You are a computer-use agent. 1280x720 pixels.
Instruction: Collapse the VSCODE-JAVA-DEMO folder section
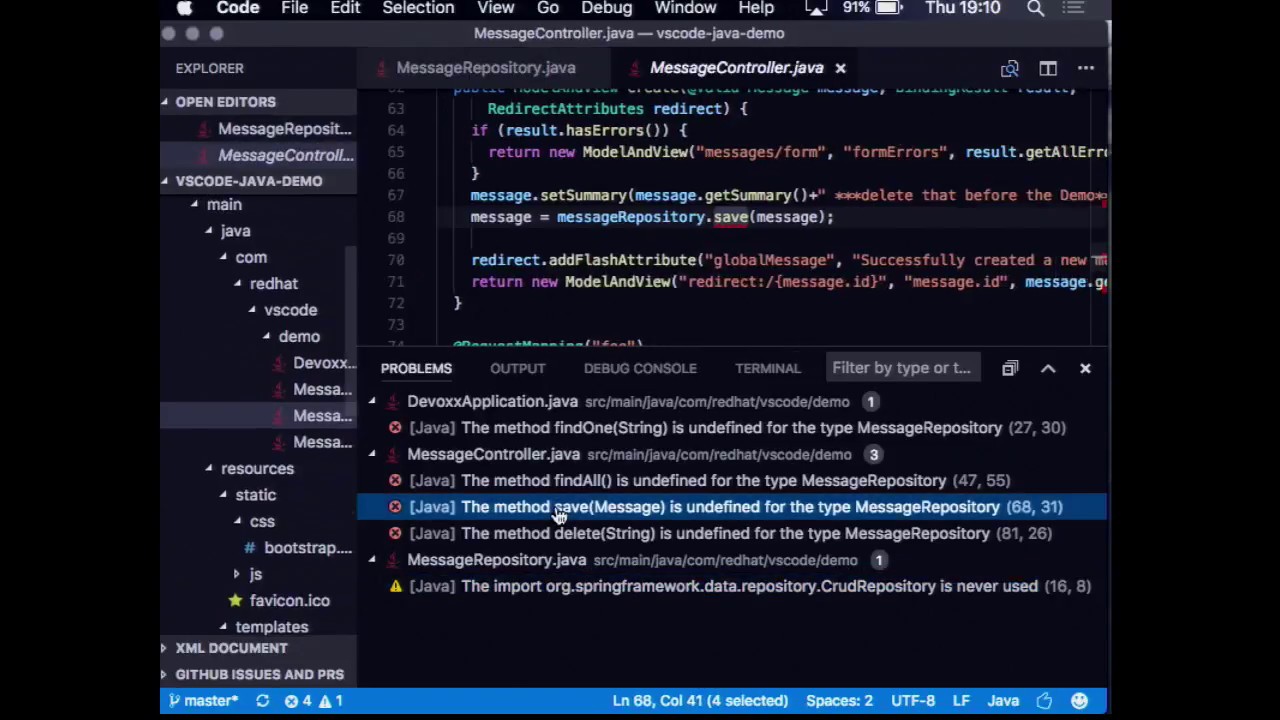249,181
